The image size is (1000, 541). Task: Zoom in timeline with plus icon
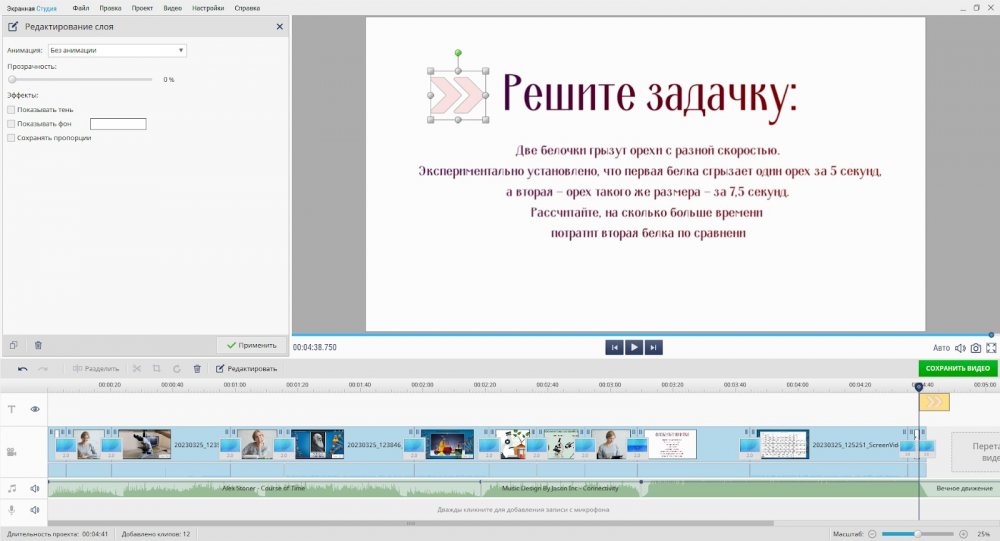coord(962,534)
